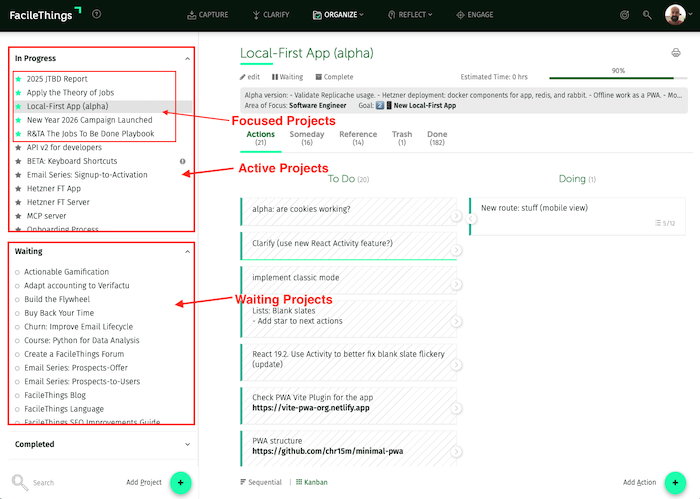Screen dimensions: 700x499
Task: Open github.com/chr15m/minimal-pwa link
Action: pos(328,451)
